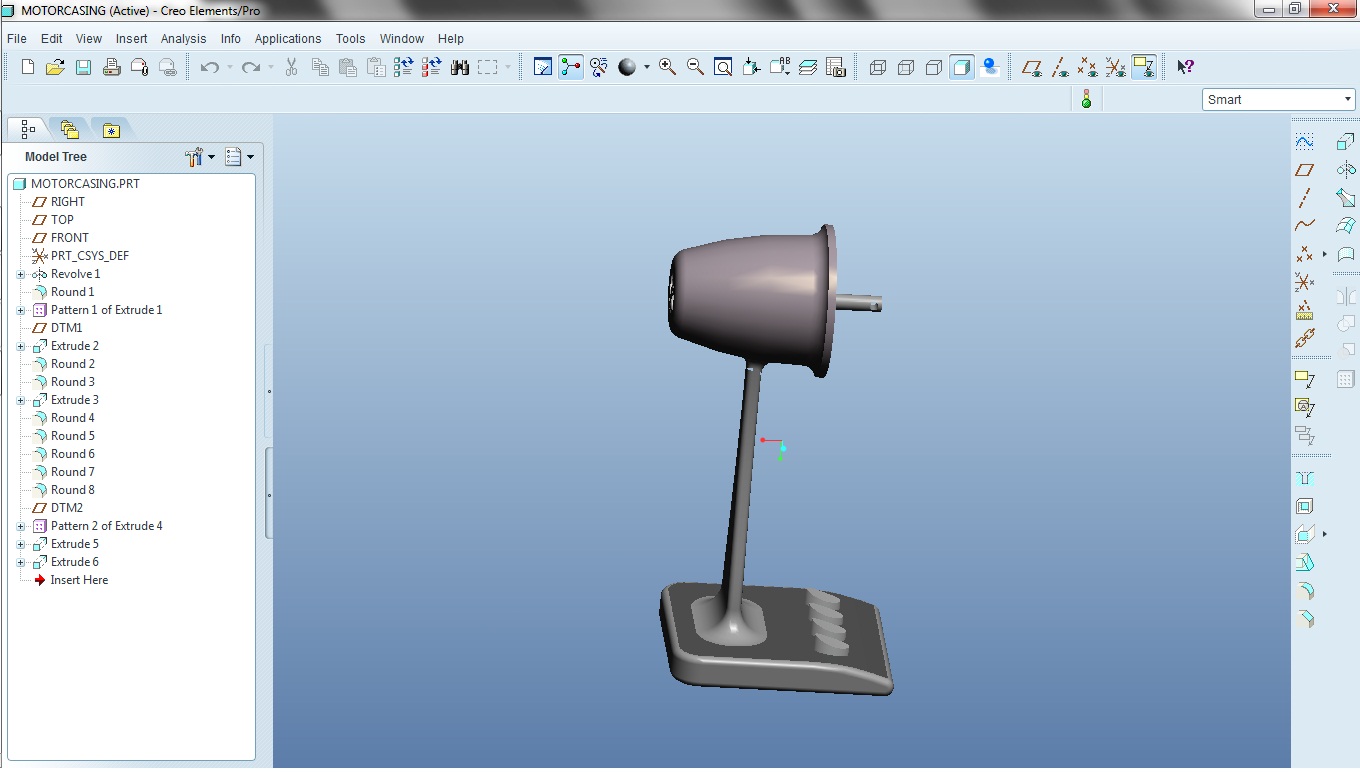This screenshot has height=772, width=1360.
Task: Open Find tool with the binoculars icon
Action: 459,67
